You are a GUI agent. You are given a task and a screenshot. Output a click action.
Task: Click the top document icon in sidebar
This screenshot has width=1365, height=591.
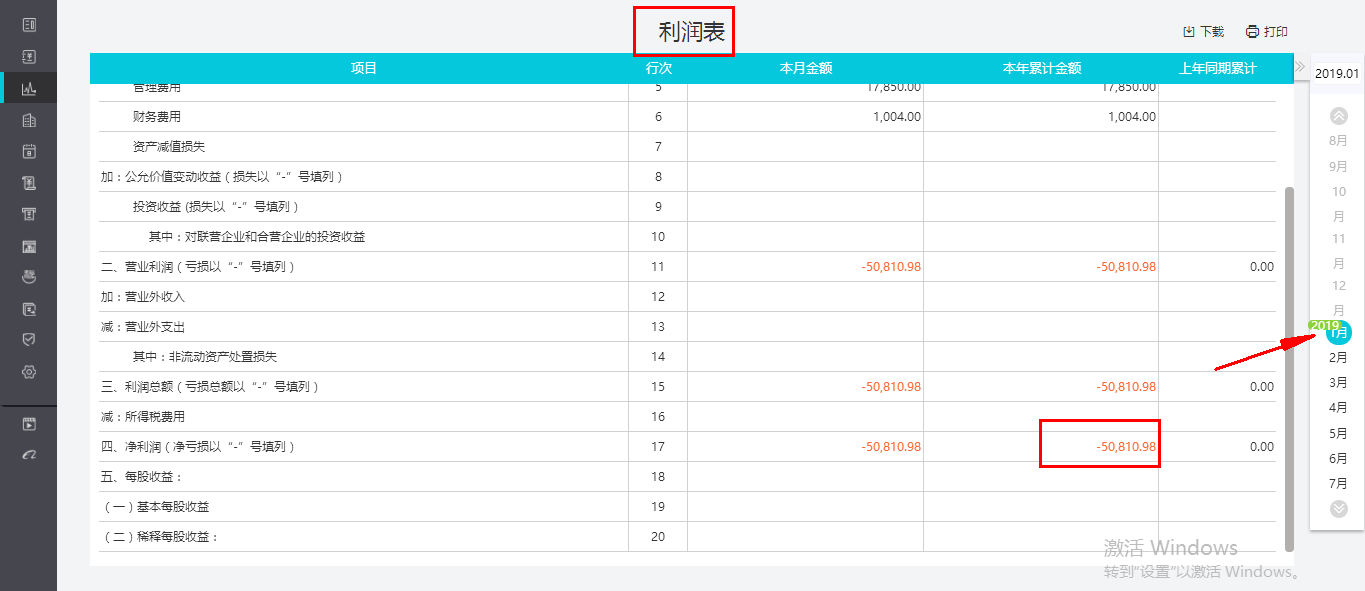click(29, 24)
